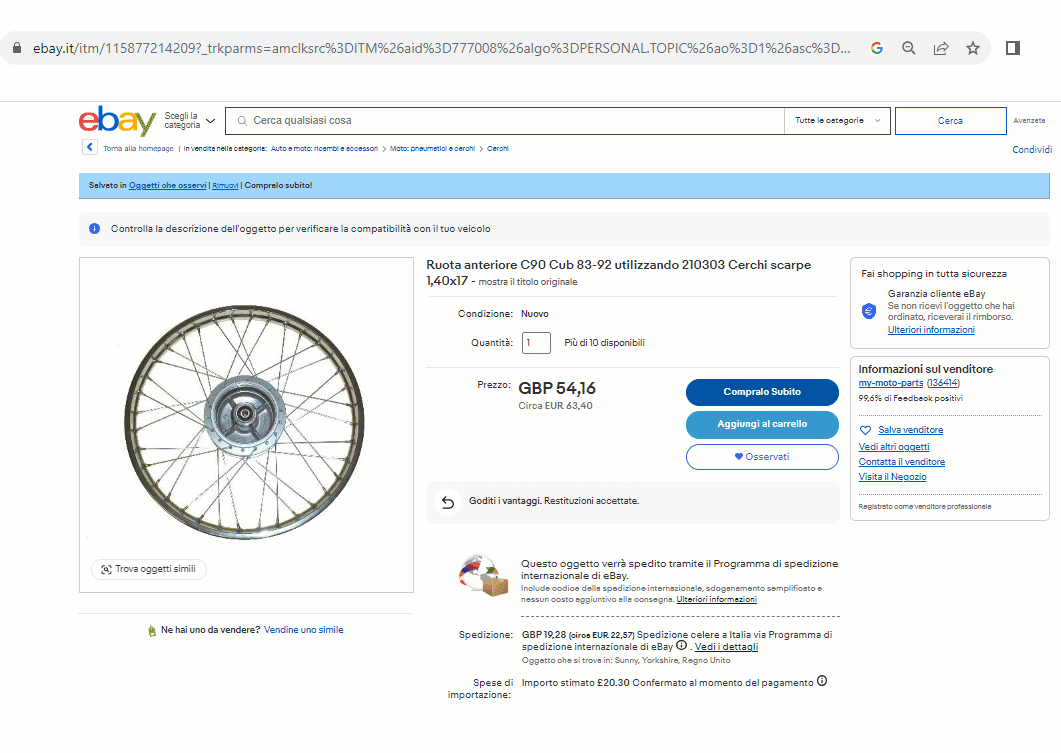
Task: Bookmark page with star icon
Action: coord(973,48)
